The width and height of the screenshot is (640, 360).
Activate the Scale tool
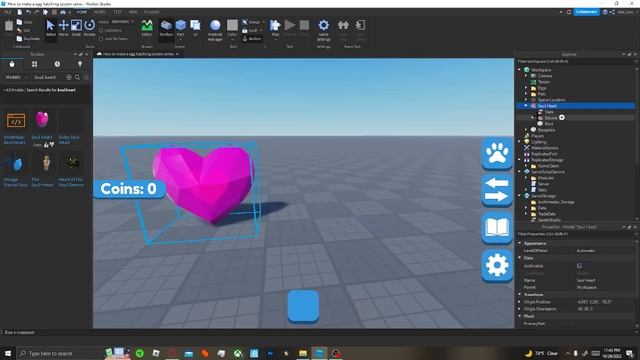point(76,28)
